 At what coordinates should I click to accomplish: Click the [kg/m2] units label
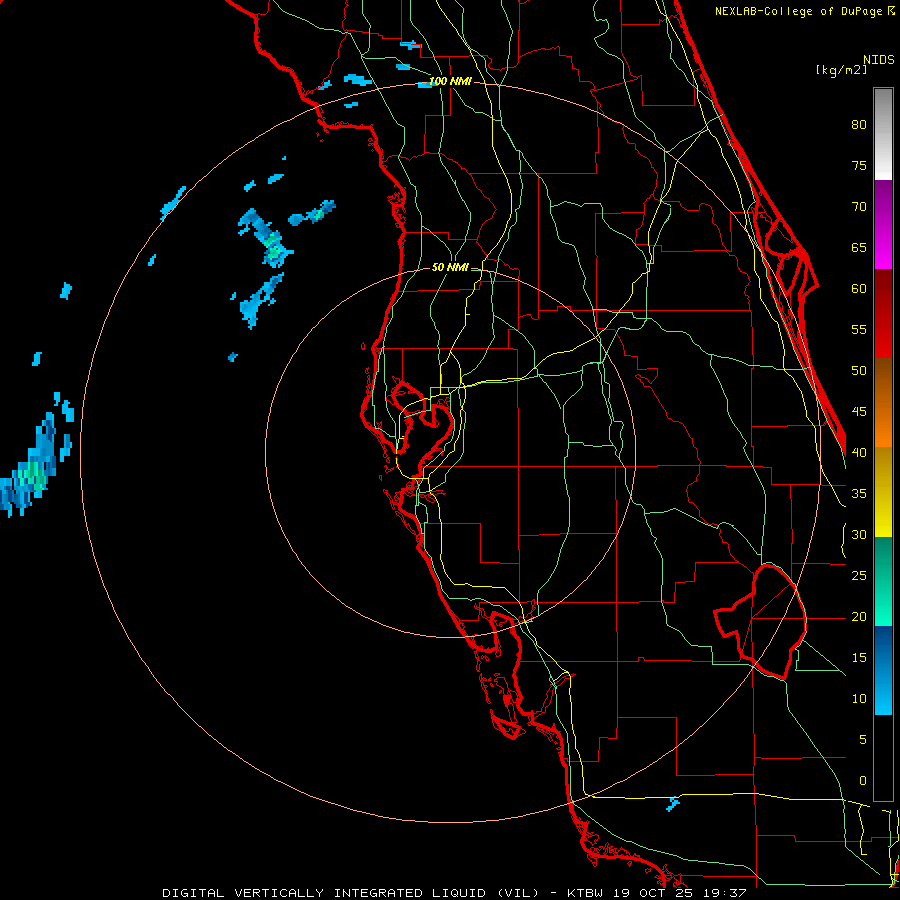point(841,70)
